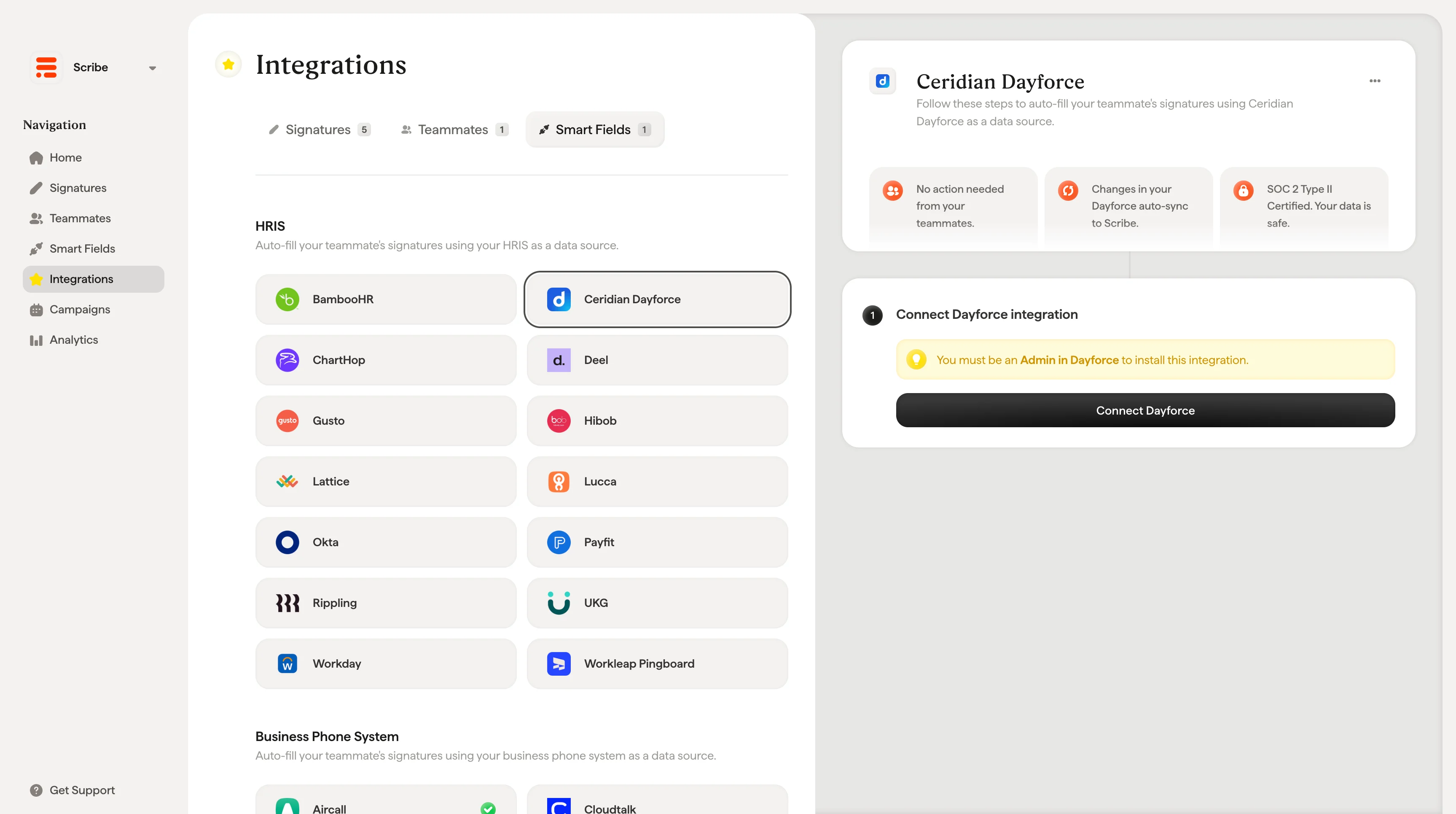Click the Business Phone System heading
This screenshot has width=1456, height=814.
pos(327,736)
